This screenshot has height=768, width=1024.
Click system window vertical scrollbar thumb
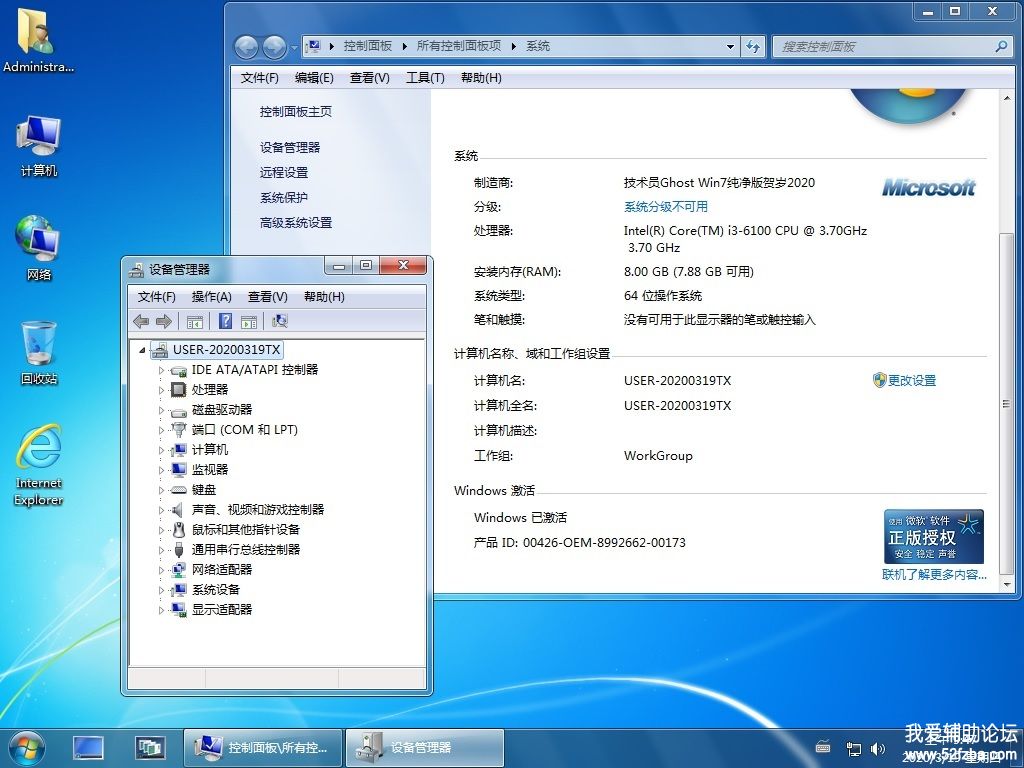(1006, 404)
